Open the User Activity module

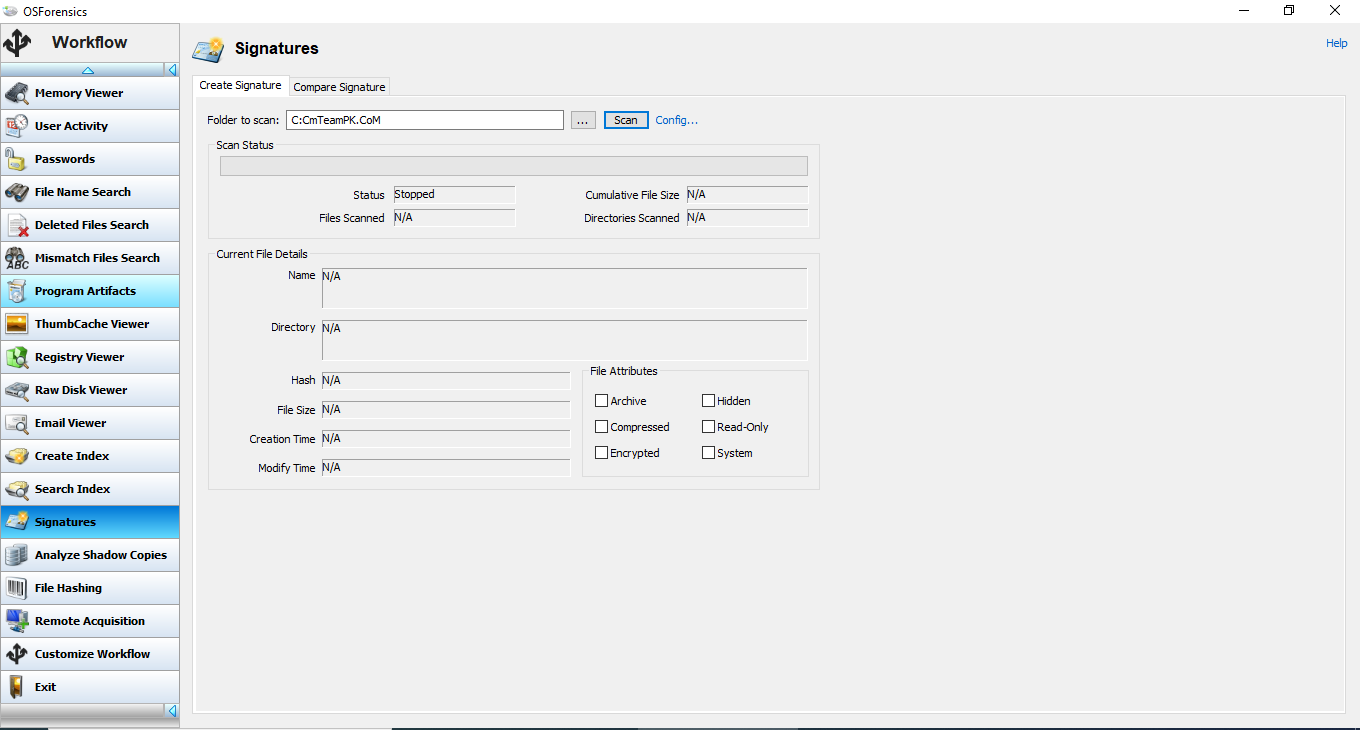coord(90,126)
